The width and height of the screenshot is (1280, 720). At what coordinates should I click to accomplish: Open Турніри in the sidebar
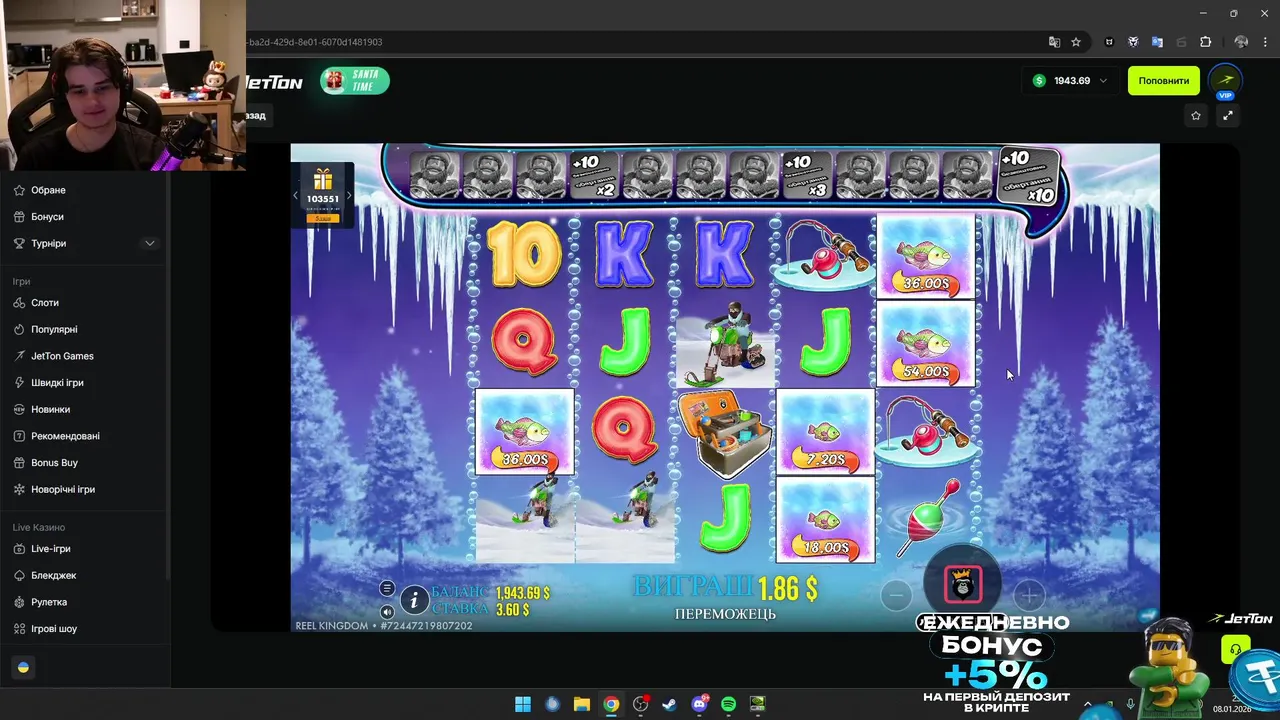pyautogui.click(x=48, y=243)
